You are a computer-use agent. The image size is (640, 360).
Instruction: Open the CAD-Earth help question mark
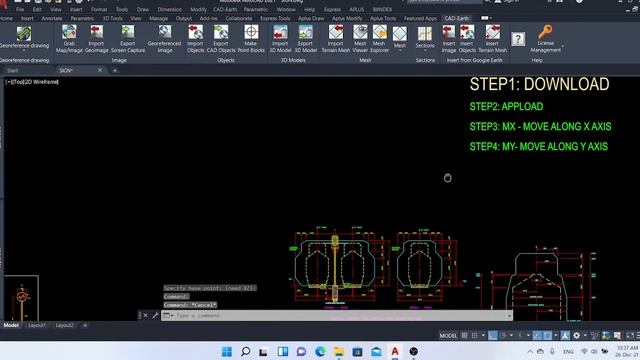tap(518, 39)
